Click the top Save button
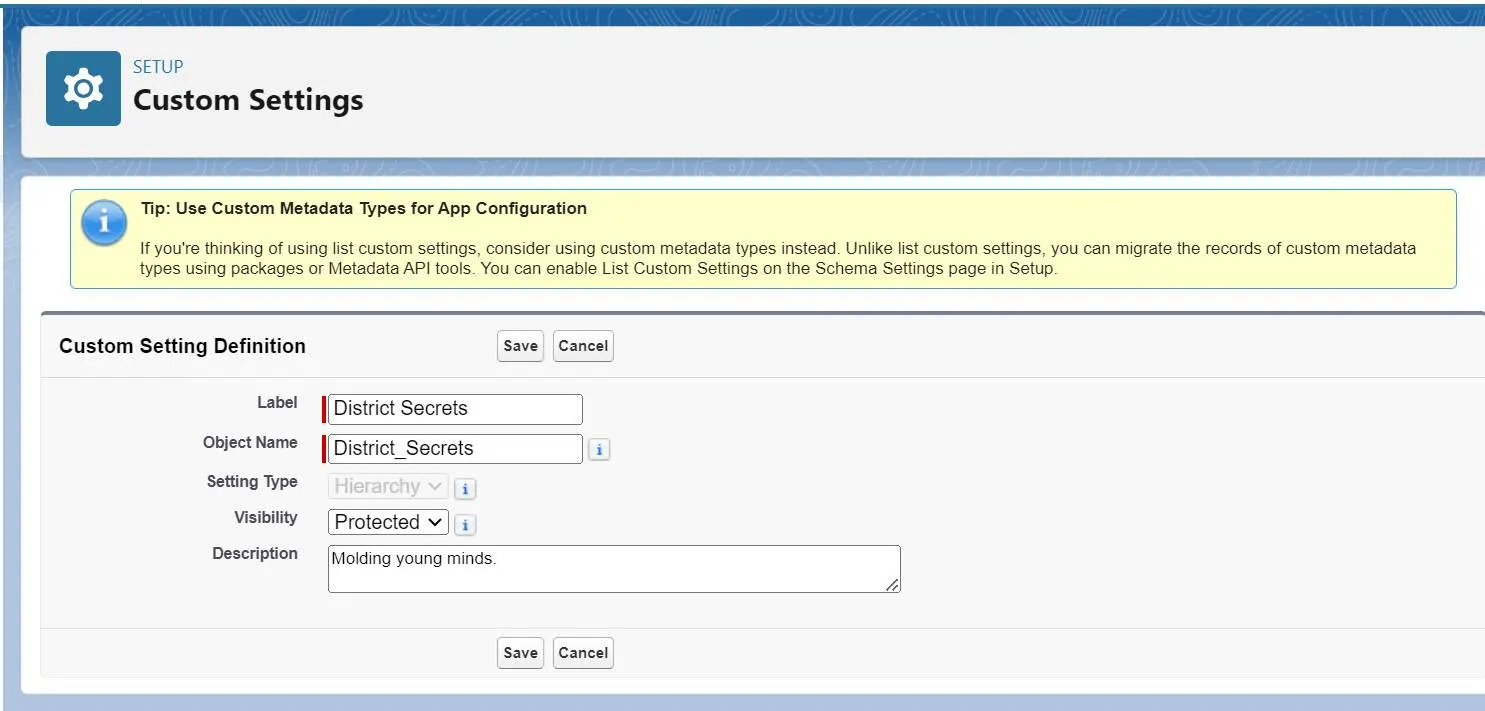This screenshot has width=1485, height=711. 520,346
